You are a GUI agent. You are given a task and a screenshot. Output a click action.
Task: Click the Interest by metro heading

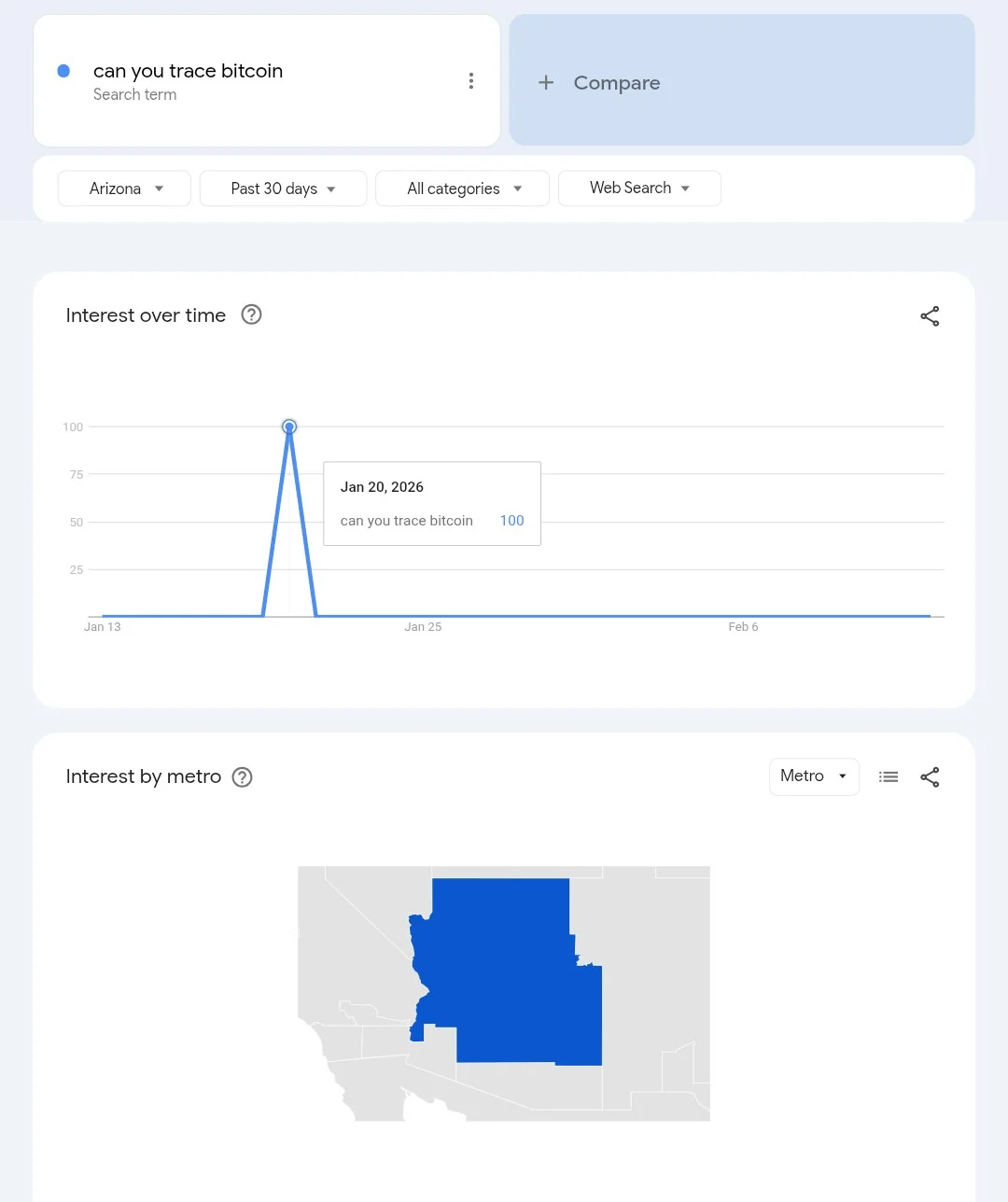(x=144, y=776)
